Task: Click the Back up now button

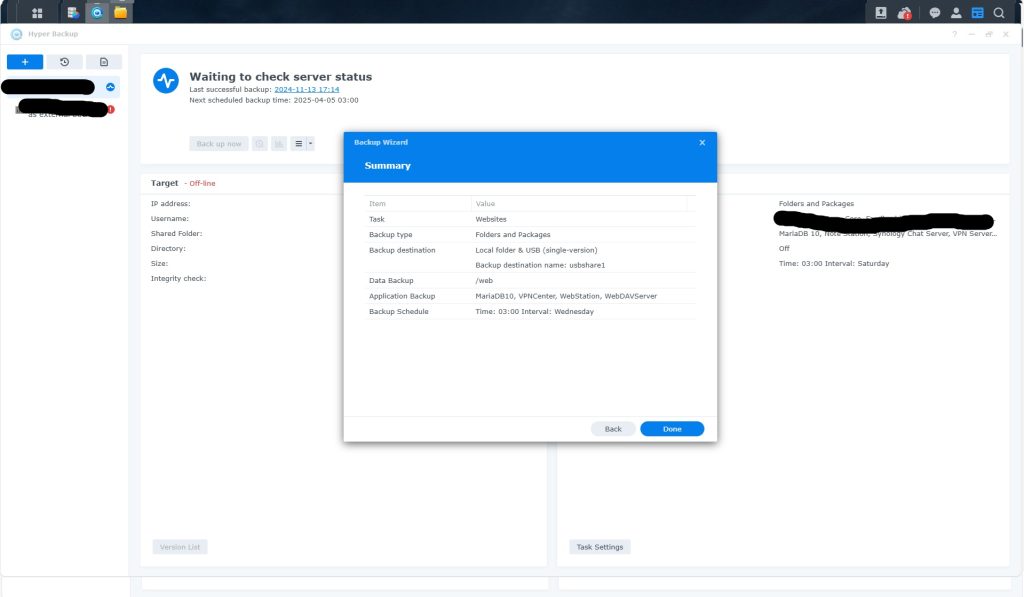Action: click(x=219, y=144)
